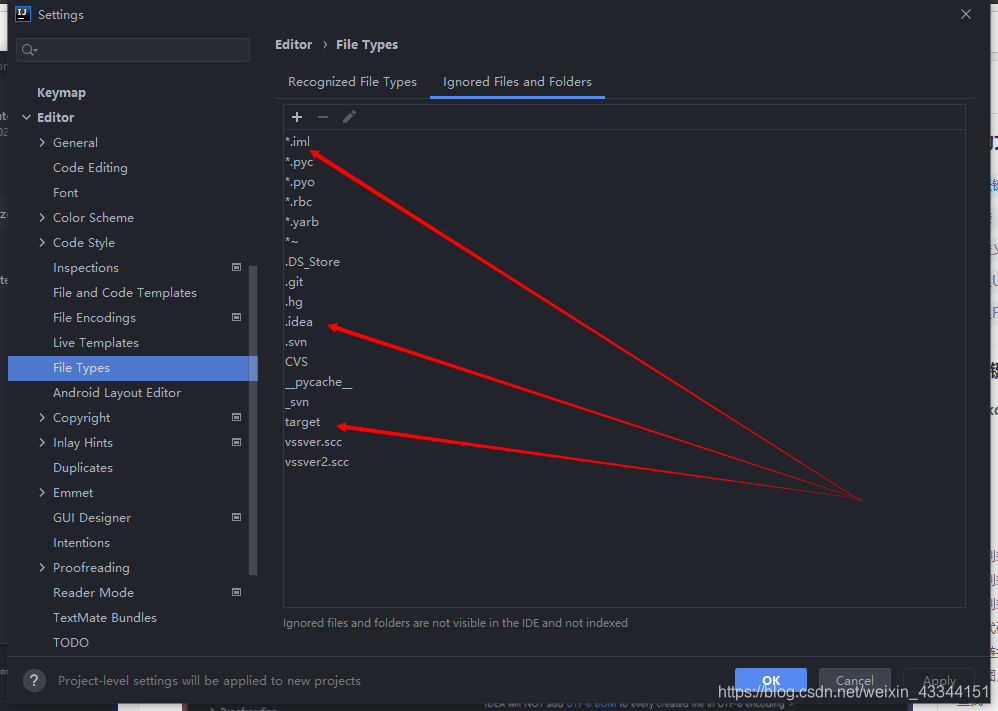Collapse the Editor tree section
Screen dimensions: 998x711
coord(27,117)
